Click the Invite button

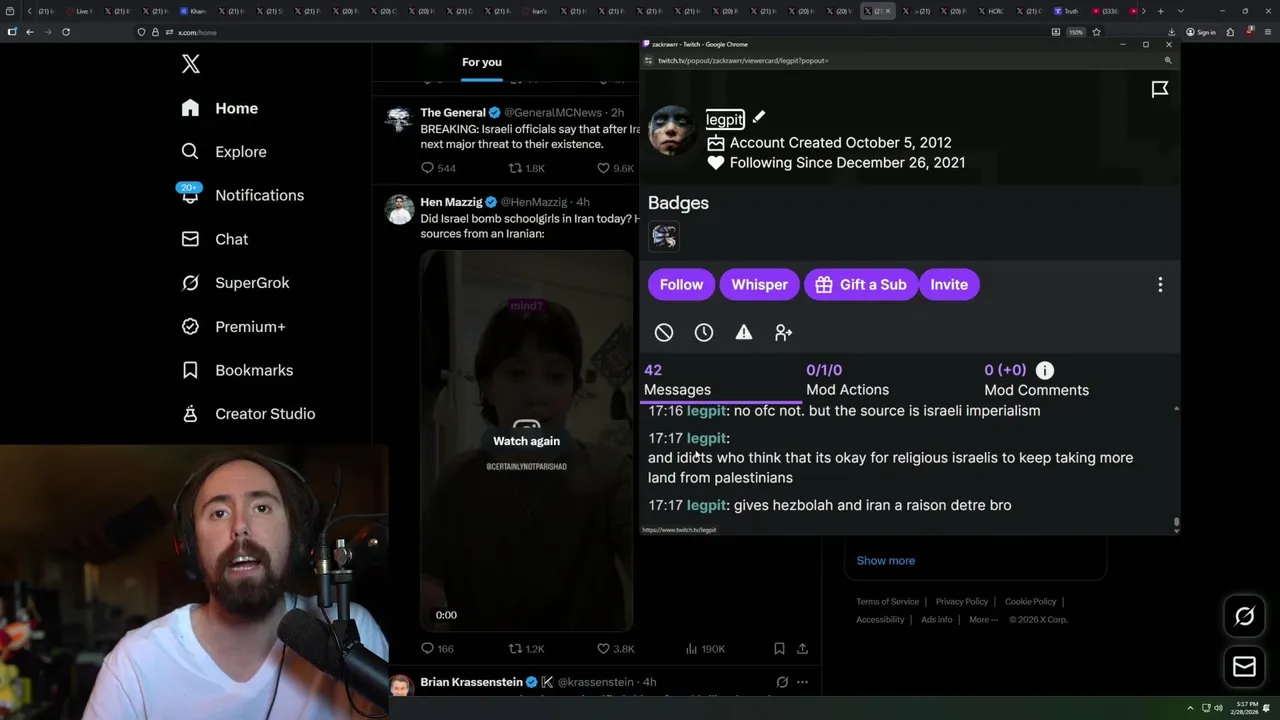coord(949,284)
